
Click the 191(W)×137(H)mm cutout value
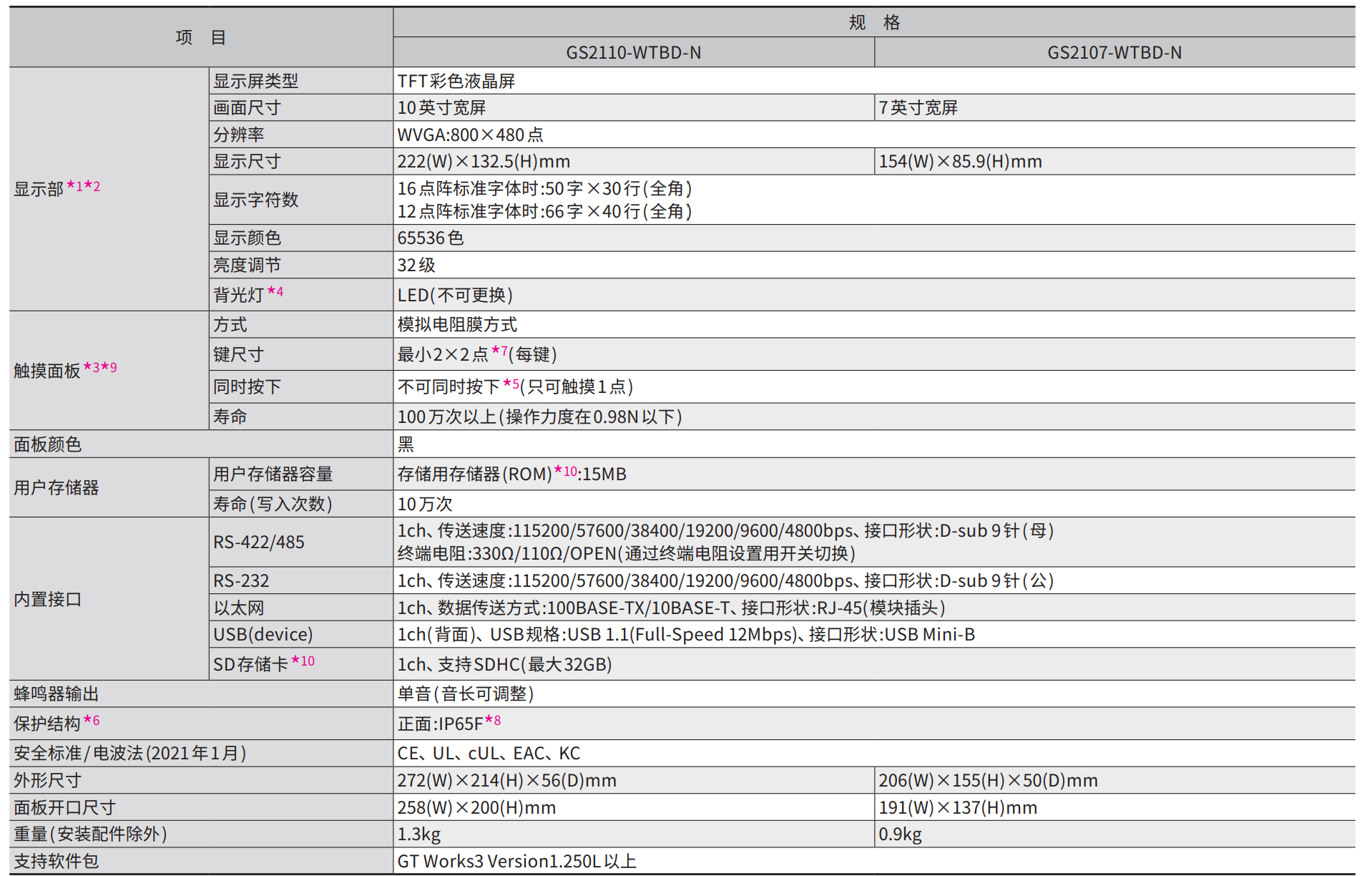coord(958,807)
